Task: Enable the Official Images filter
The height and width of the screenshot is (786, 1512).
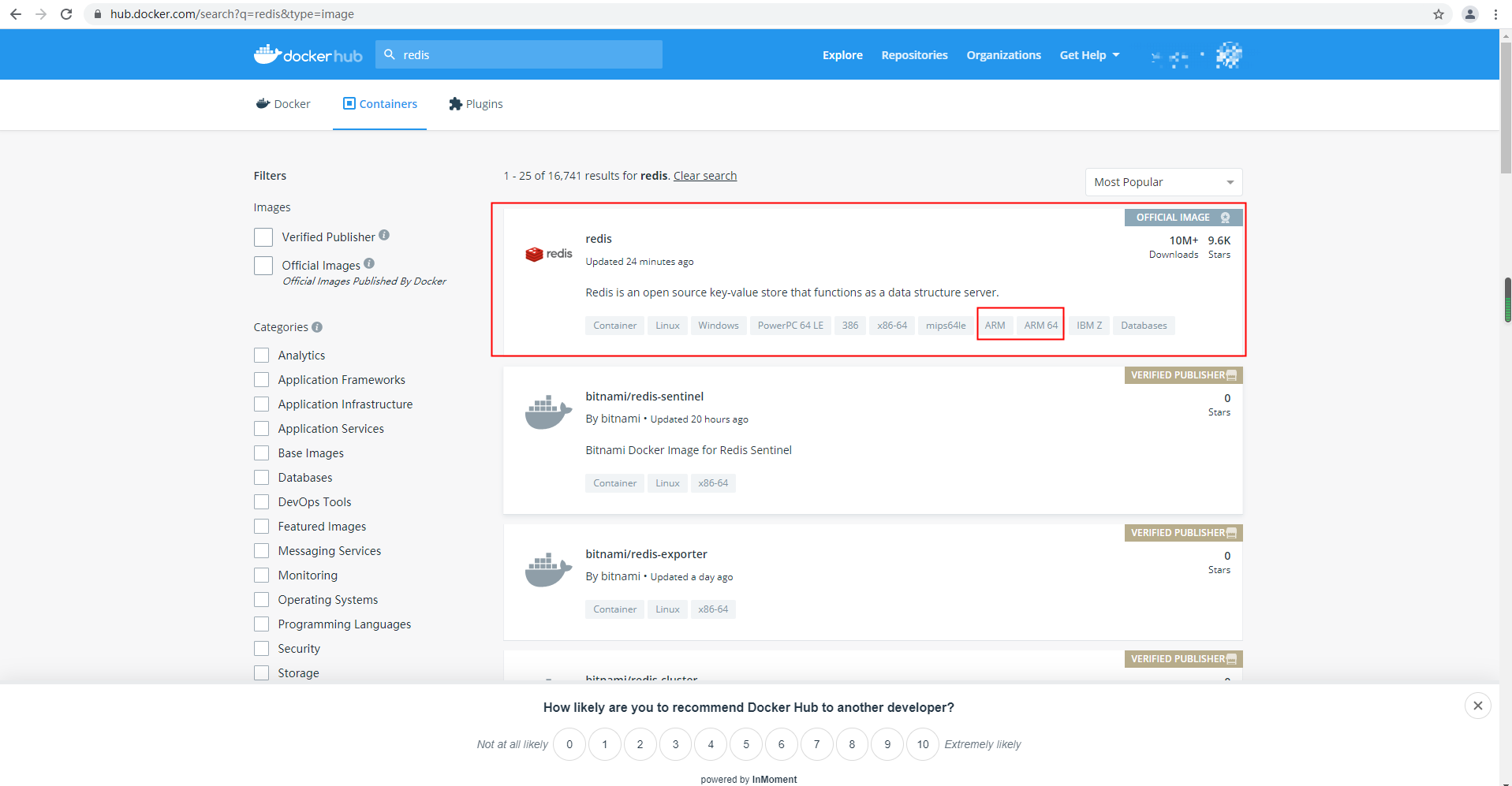Action: [x=263, y=265]
